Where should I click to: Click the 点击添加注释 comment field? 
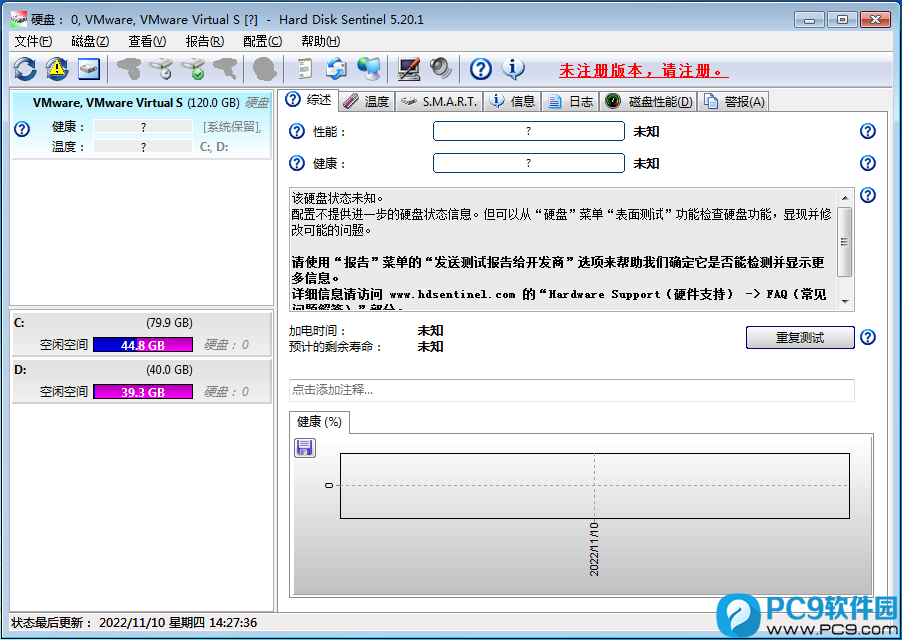(571, 390)
